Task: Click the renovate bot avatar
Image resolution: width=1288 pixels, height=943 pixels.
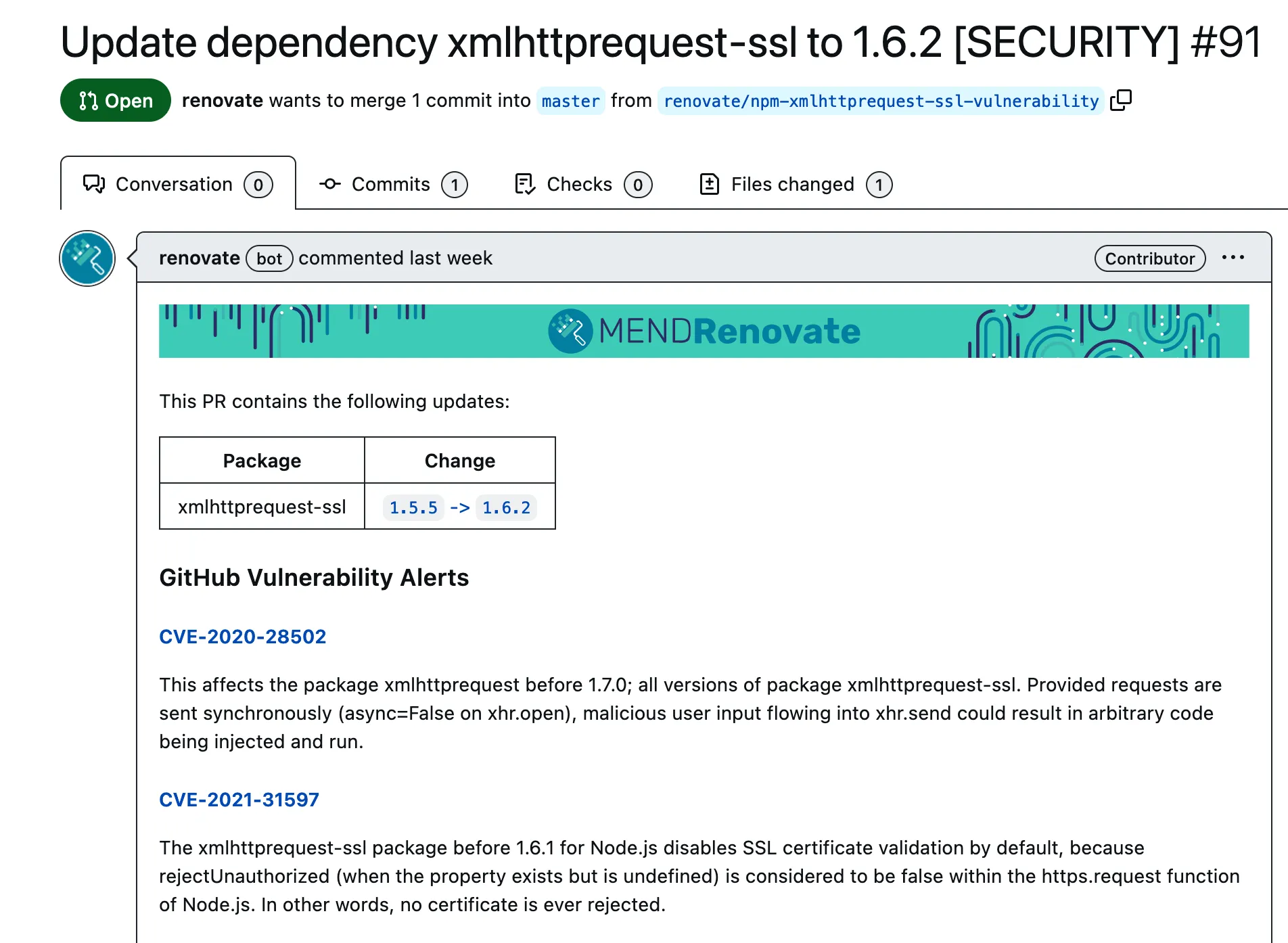Action: tap(87, 258)
